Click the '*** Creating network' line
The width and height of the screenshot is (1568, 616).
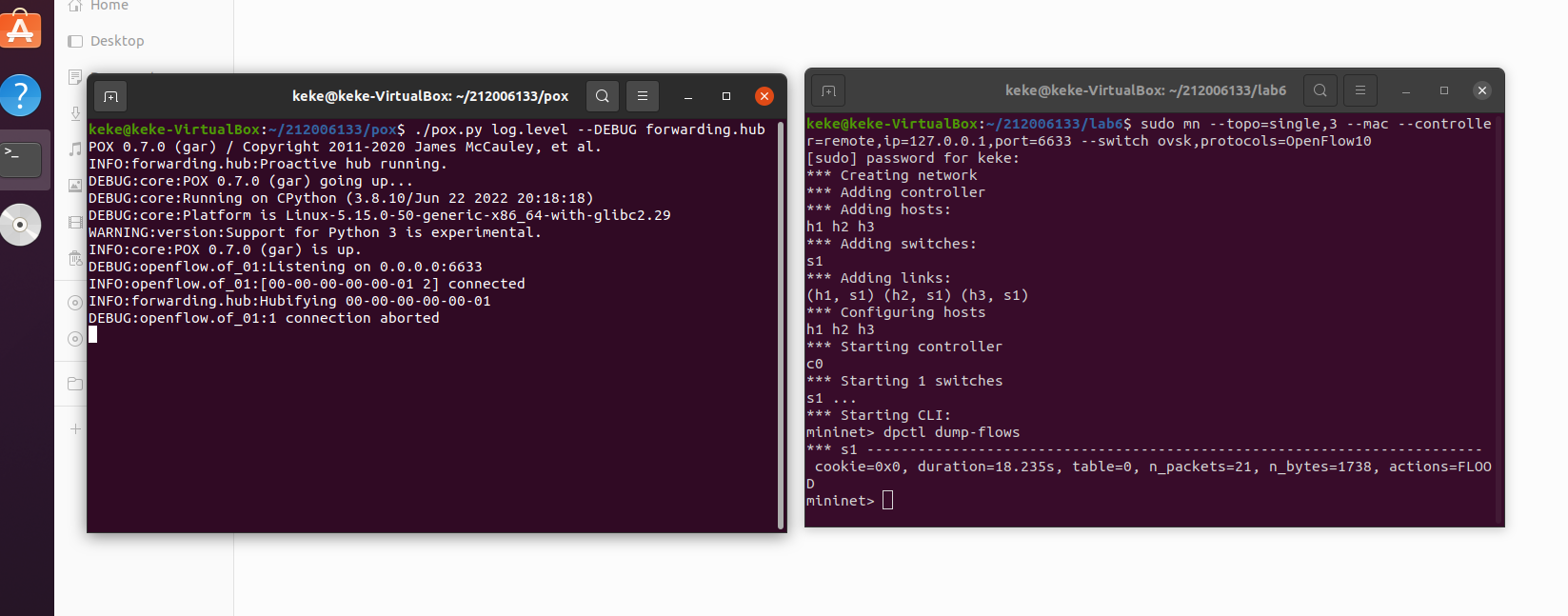pyautogui.click(x=892, y=175)
